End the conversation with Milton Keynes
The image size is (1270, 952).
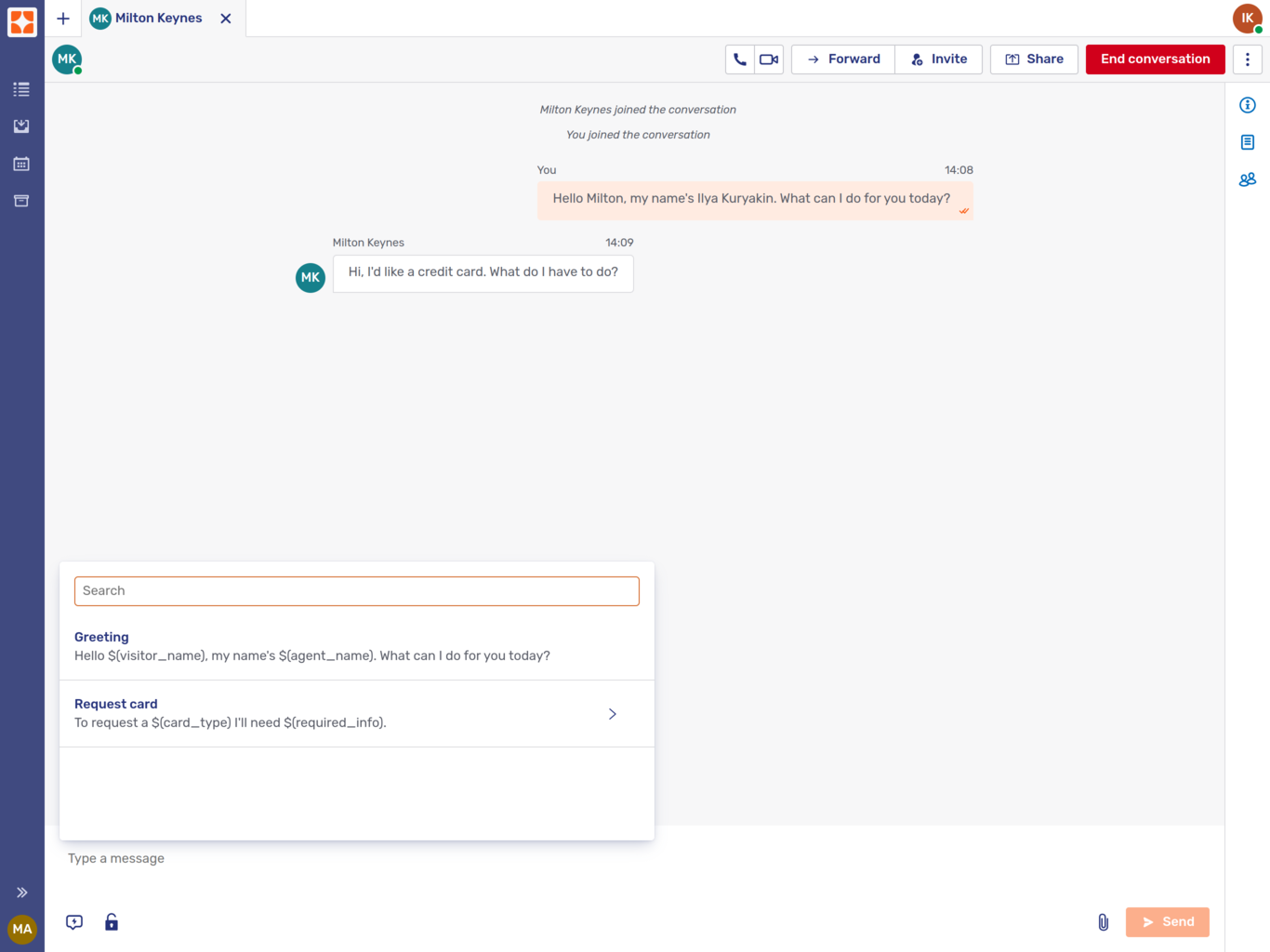click(x=1155, y=59)
